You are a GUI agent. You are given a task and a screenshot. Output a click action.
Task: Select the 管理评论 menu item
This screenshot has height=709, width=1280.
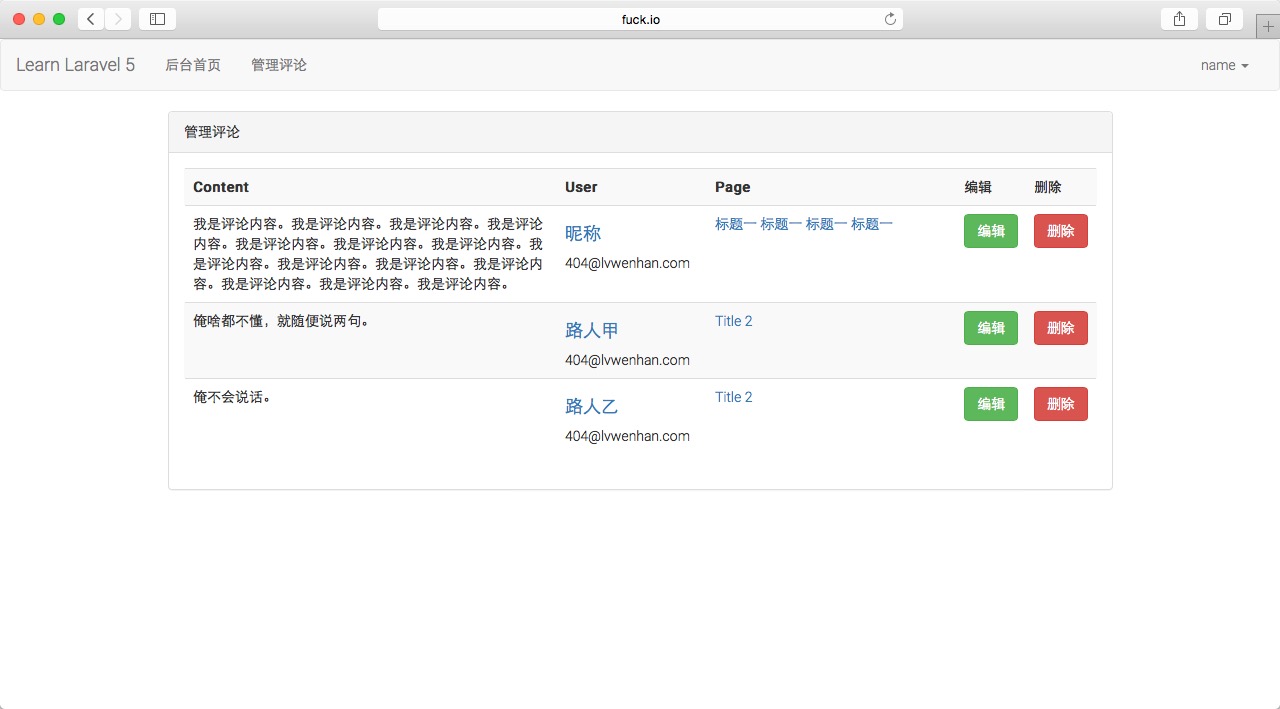(278, 65)
